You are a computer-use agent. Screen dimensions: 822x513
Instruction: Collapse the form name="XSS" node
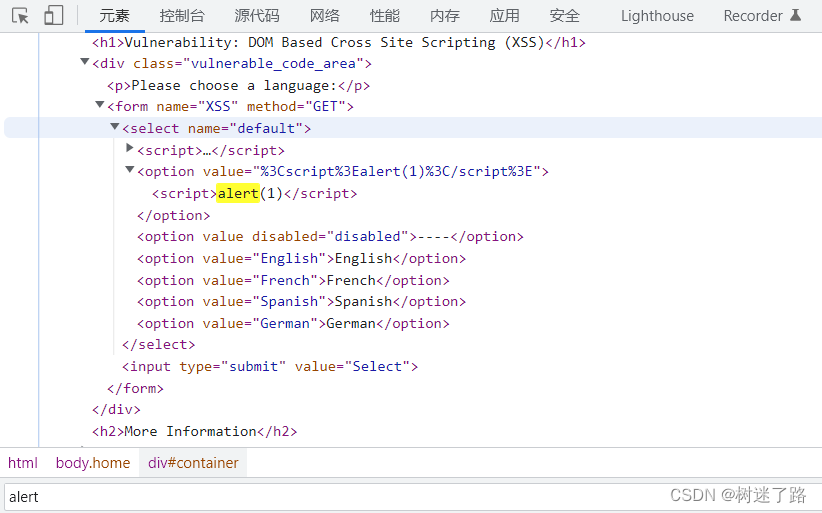point(100,105)
